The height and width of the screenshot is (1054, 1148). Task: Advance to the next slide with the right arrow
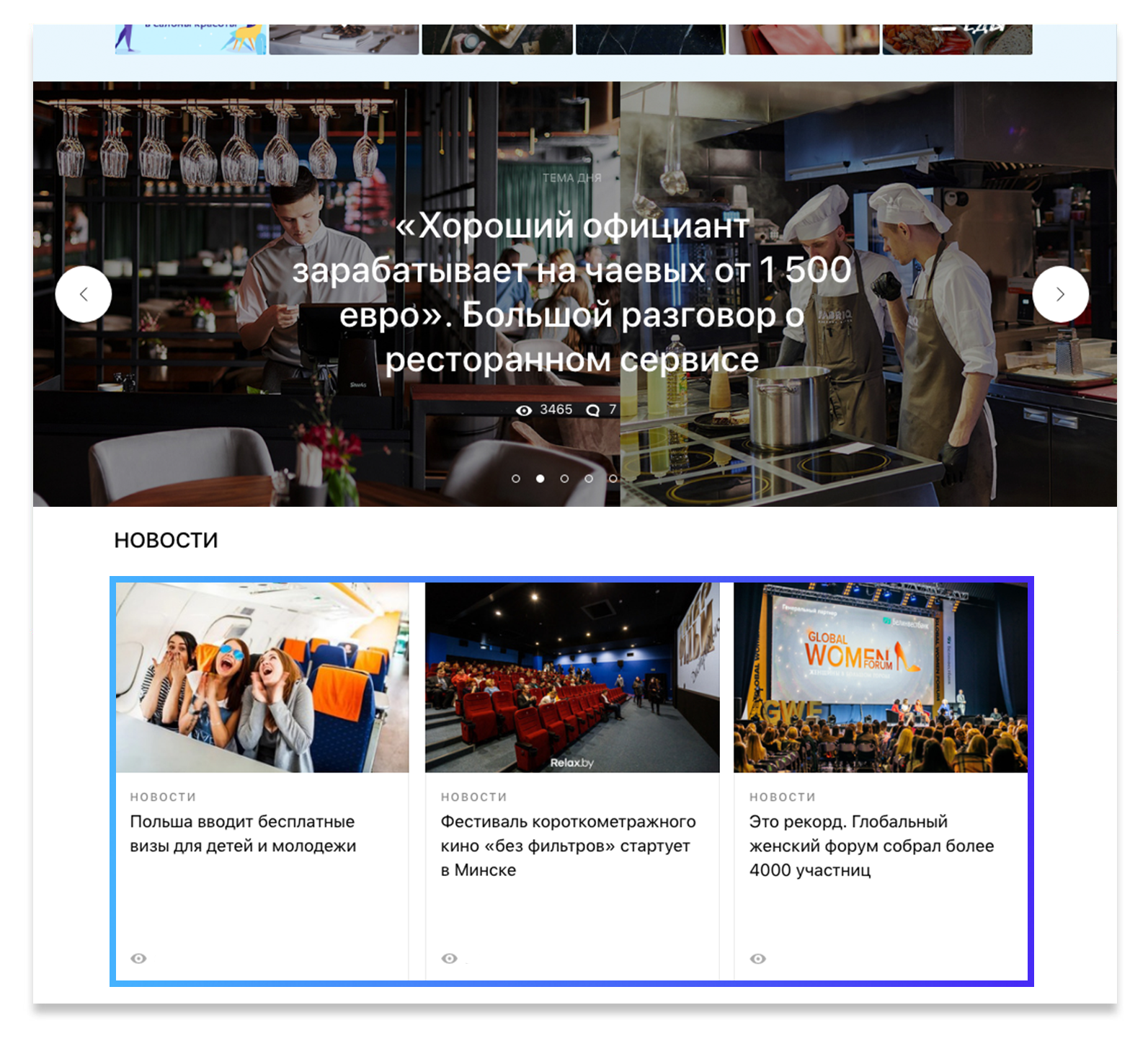pyautogui.click(x=1060, y=294)
